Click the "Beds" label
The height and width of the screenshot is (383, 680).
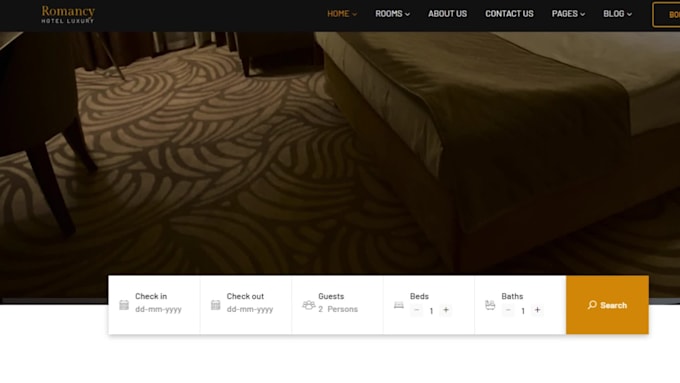419,296
